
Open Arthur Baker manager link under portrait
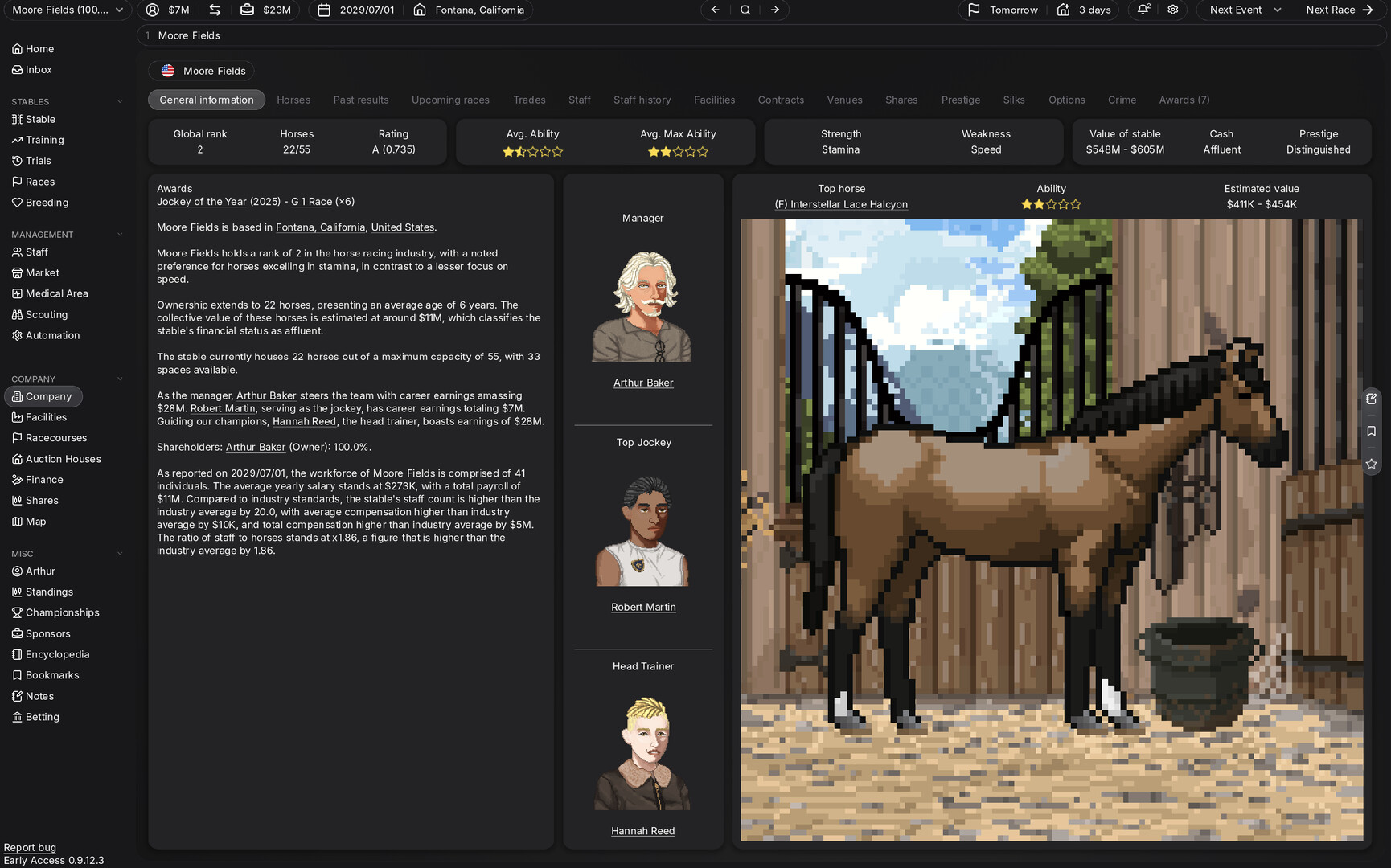tap(643, 383)
